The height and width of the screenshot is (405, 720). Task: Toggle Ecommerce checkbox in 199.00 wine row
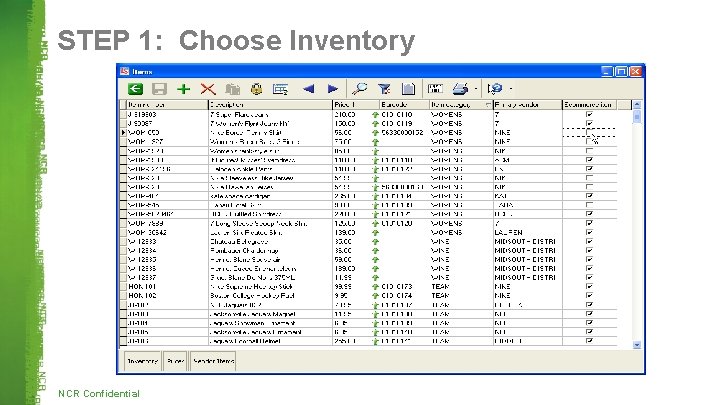(x=590, y=269)
